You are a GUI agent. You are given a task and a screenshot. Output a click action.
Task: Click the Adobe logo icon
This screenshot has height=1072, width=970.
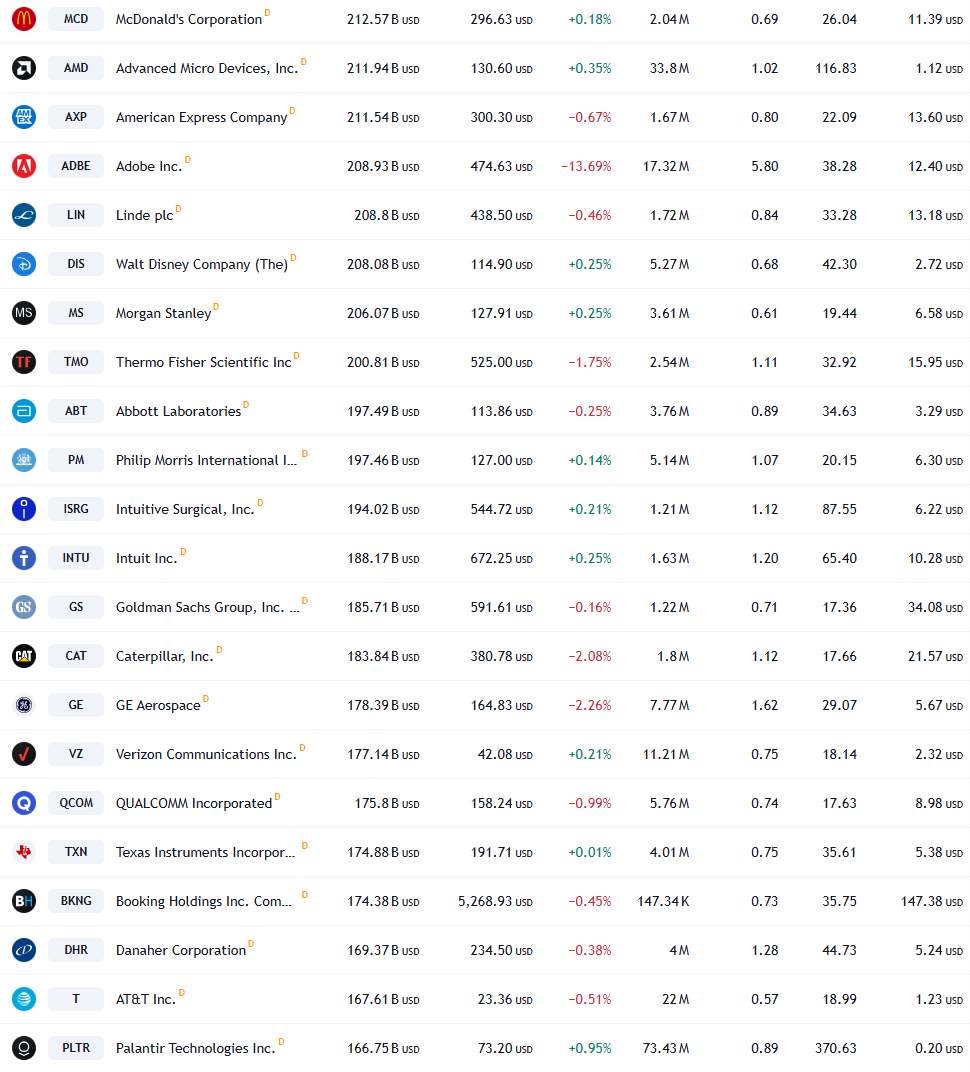(x=24, y=166)
